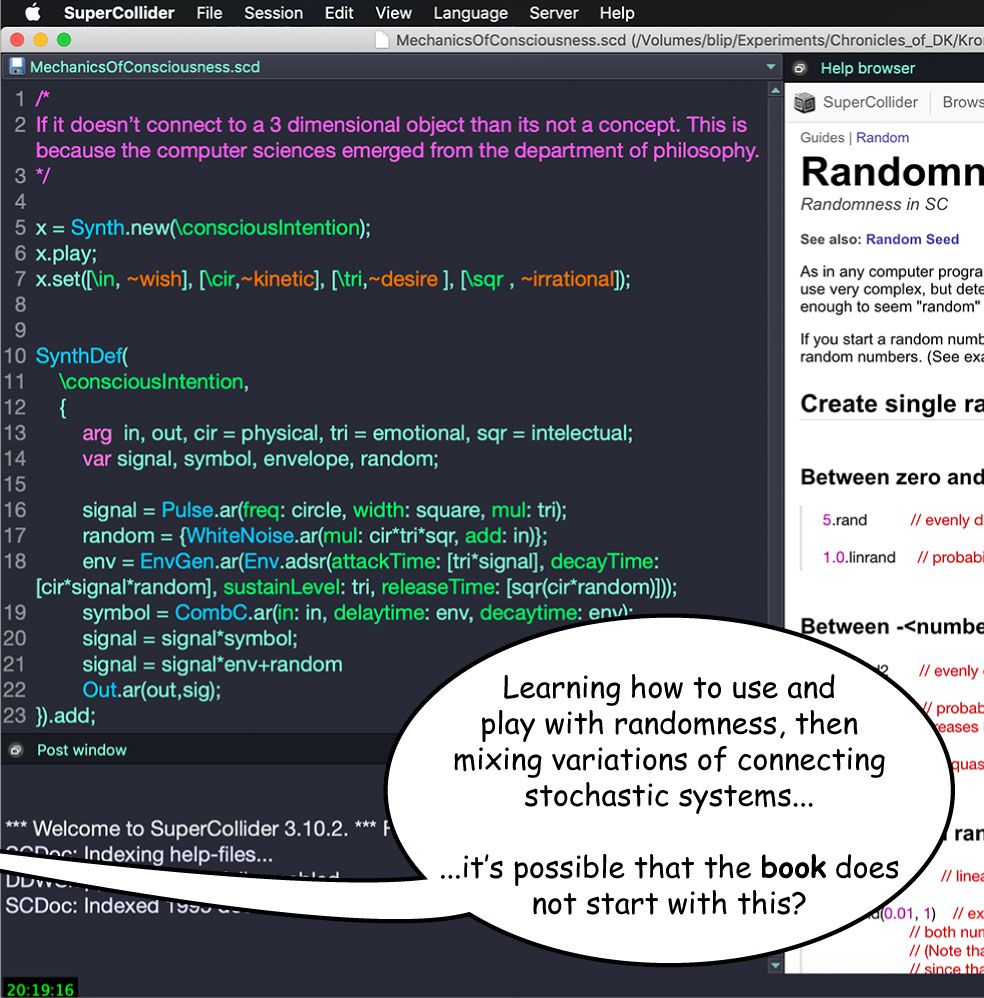Open the Browse link in help toolbar

pyautogui.click(x=963, y=102)
